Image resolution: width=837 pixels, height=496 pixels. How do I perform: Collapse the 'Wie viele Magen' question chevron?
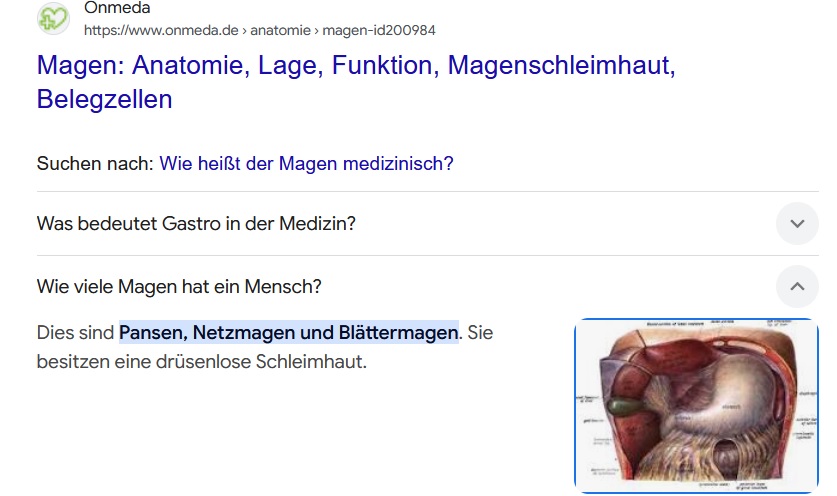(x=797, y=287)
